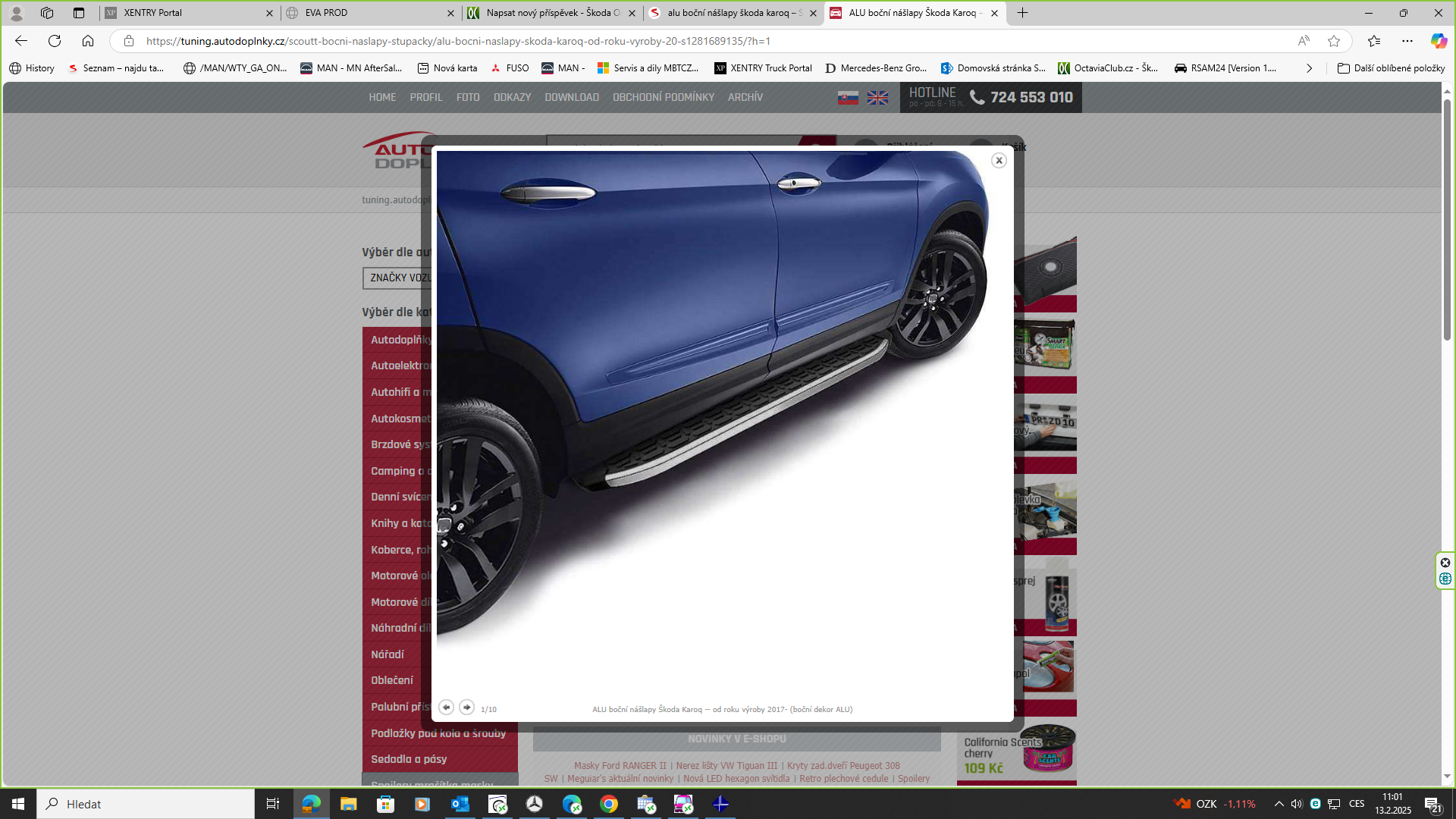Screen dimensions: 1456x819
Task: Go to the next lightbox image
Action: click(466, 707)
